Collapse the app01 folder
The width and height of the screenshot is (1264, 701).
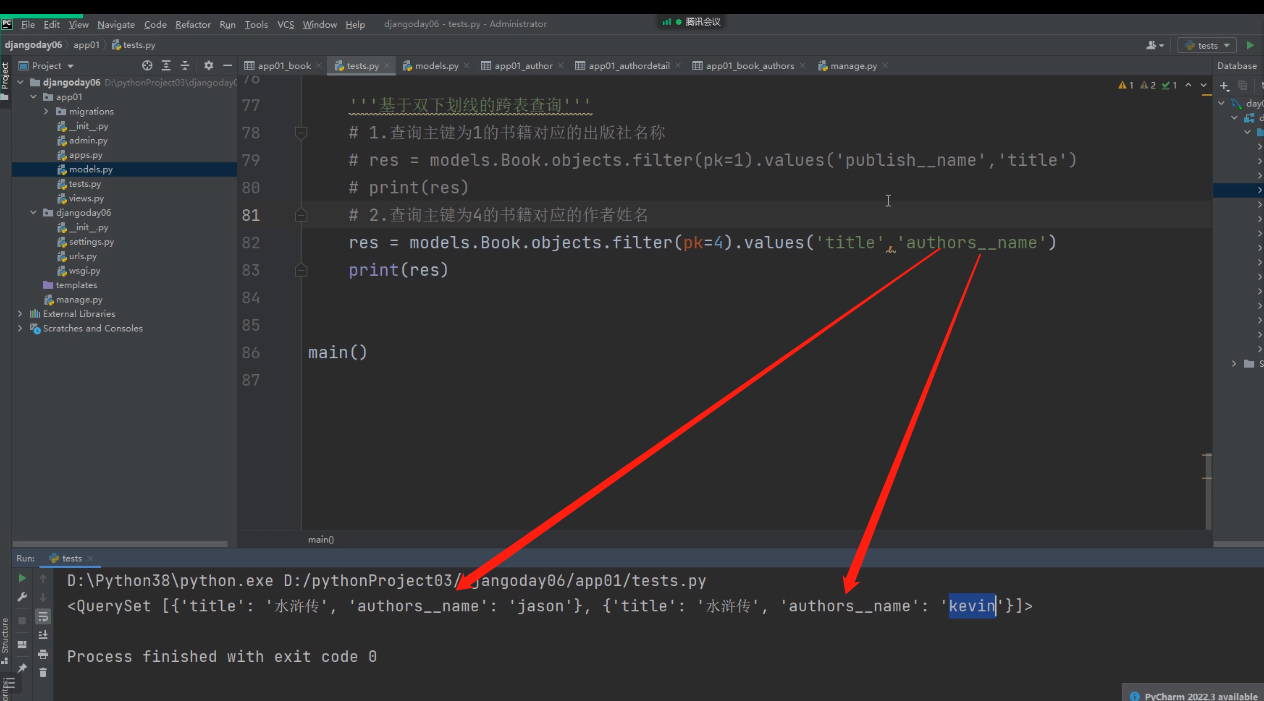tap(34, 97)
